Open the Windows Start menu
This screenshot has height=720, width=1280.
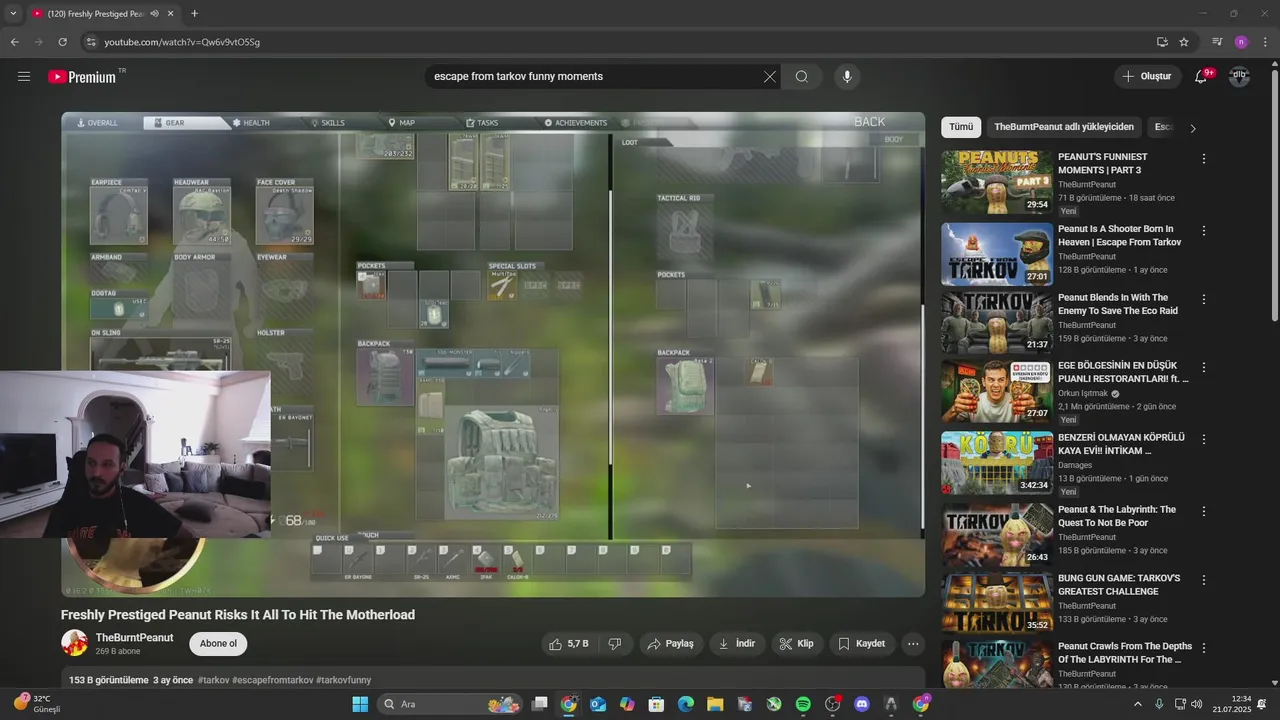click(360, 704)
